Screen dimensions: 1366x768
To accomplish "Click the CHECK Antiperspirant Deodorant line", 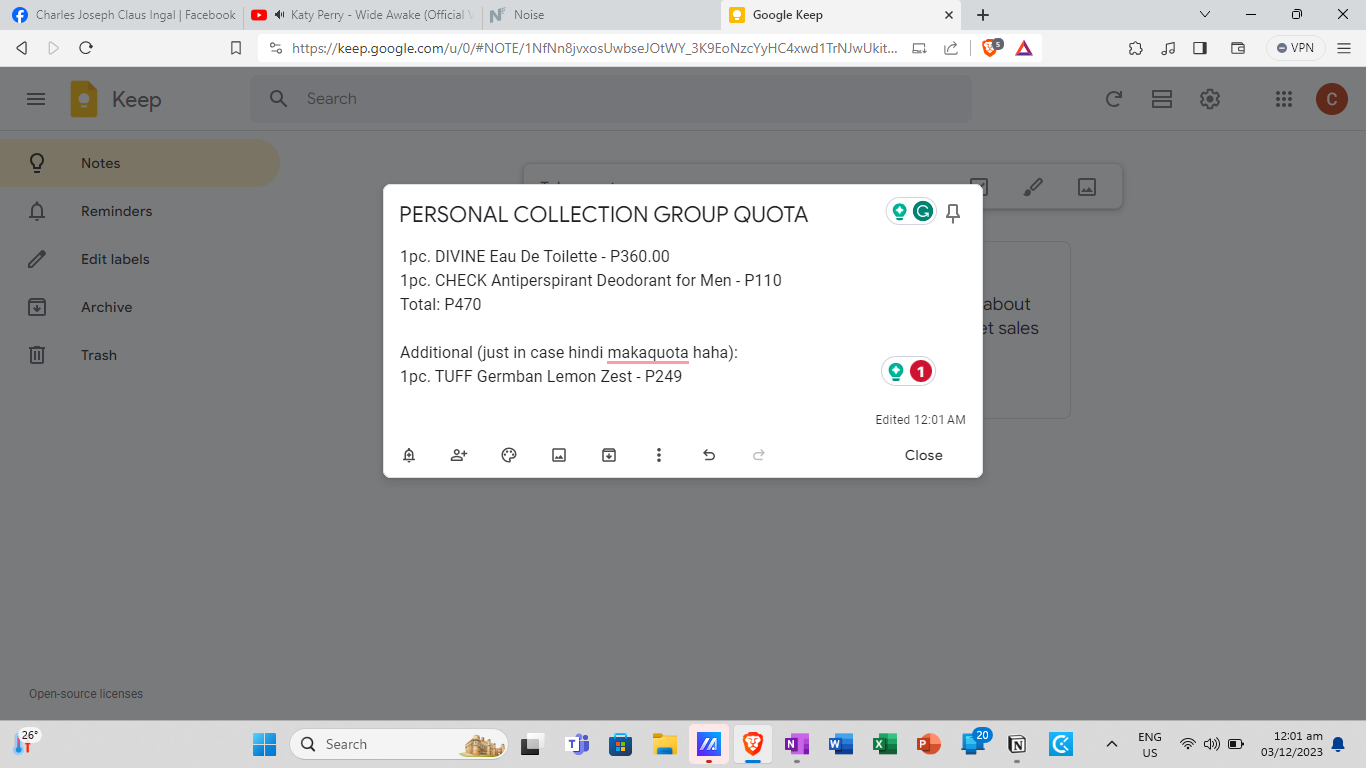I will point(591,280).
